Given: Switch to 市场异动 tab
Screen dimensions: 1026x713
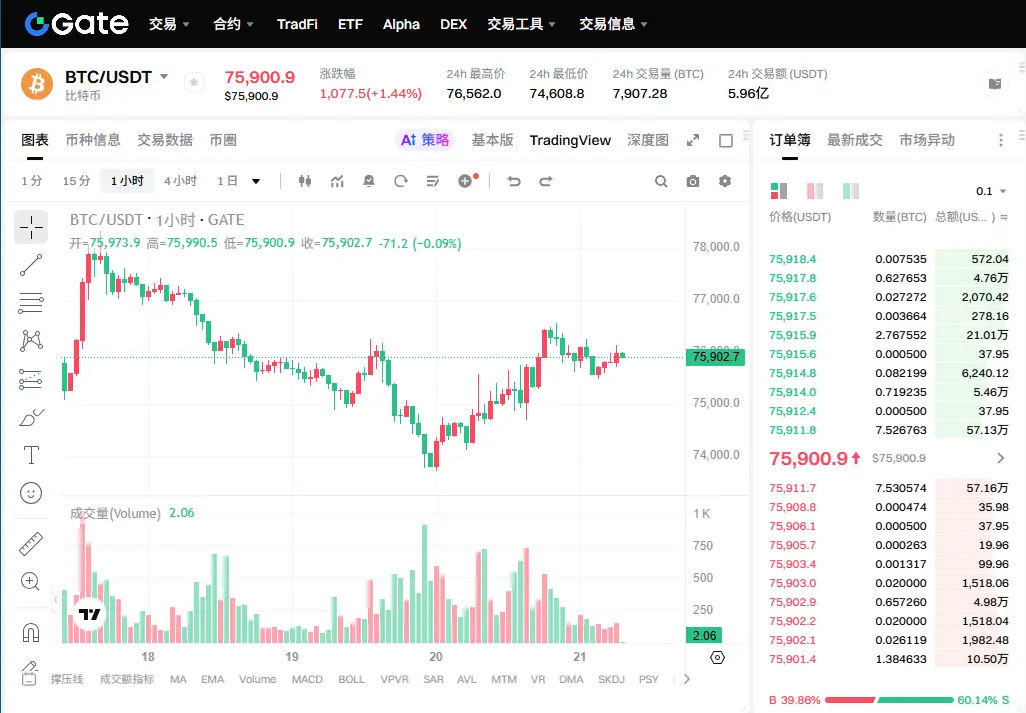Looking at the screenshot, I should pos(927,140).
